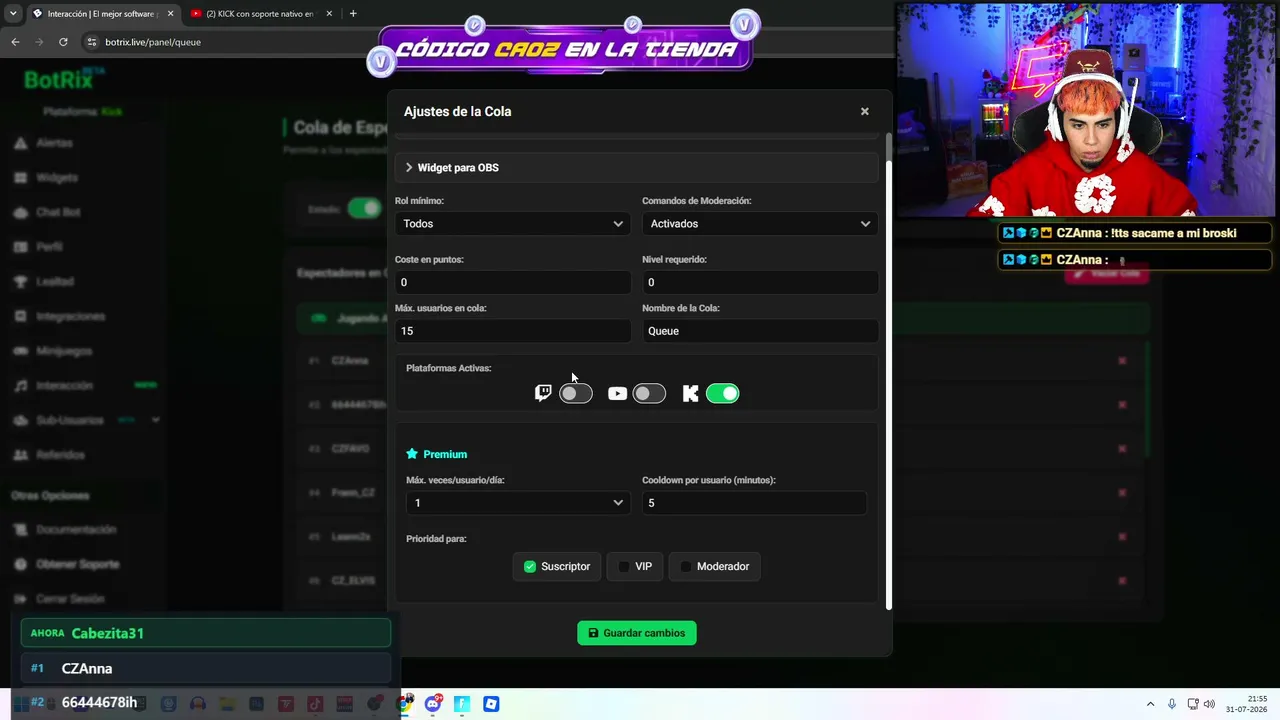The image size is (1280, 720).
Task: Open a new browser tab
Action: [x=353, y=14]
